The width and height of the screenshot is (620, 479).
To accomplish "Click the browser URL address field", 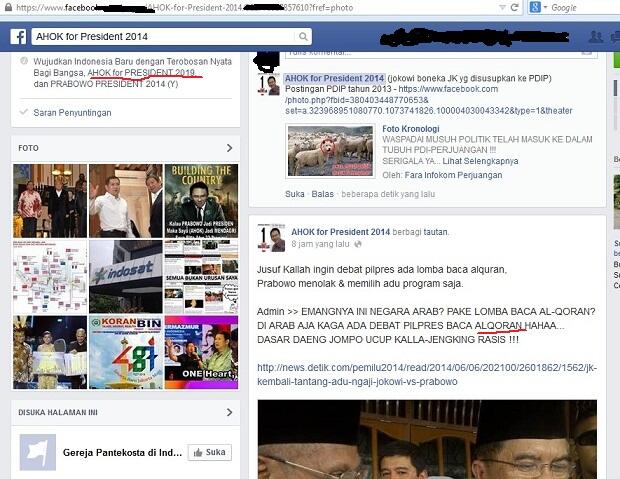I will pos(255,7).
